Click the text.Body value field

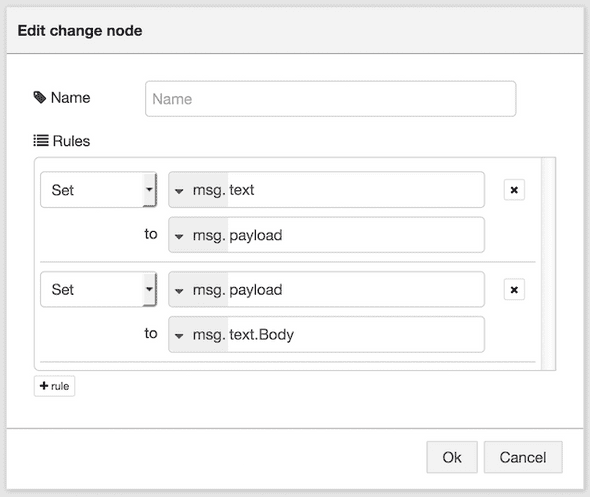click(356, 334)
